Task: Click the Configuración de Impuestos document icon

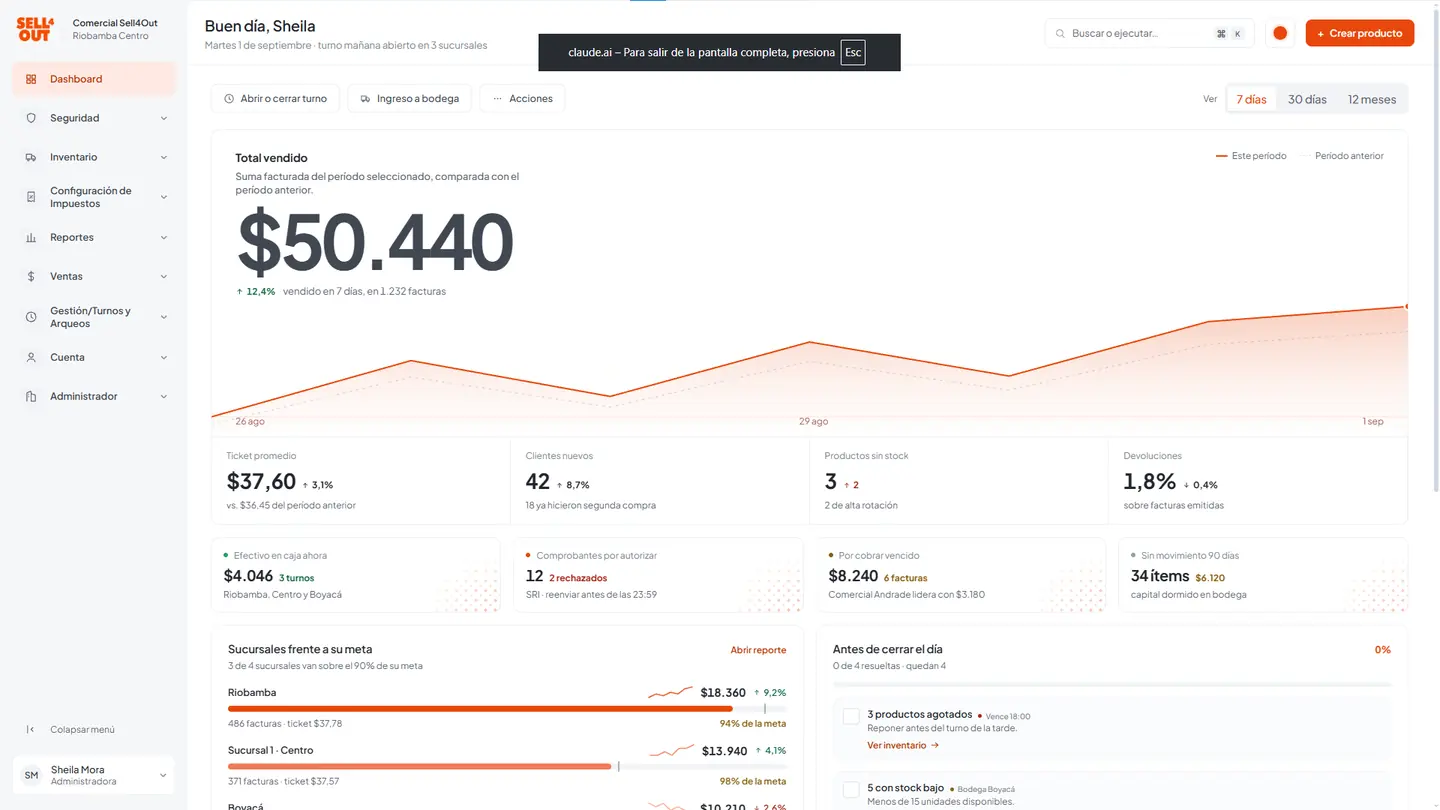Action: pos(31,197)
